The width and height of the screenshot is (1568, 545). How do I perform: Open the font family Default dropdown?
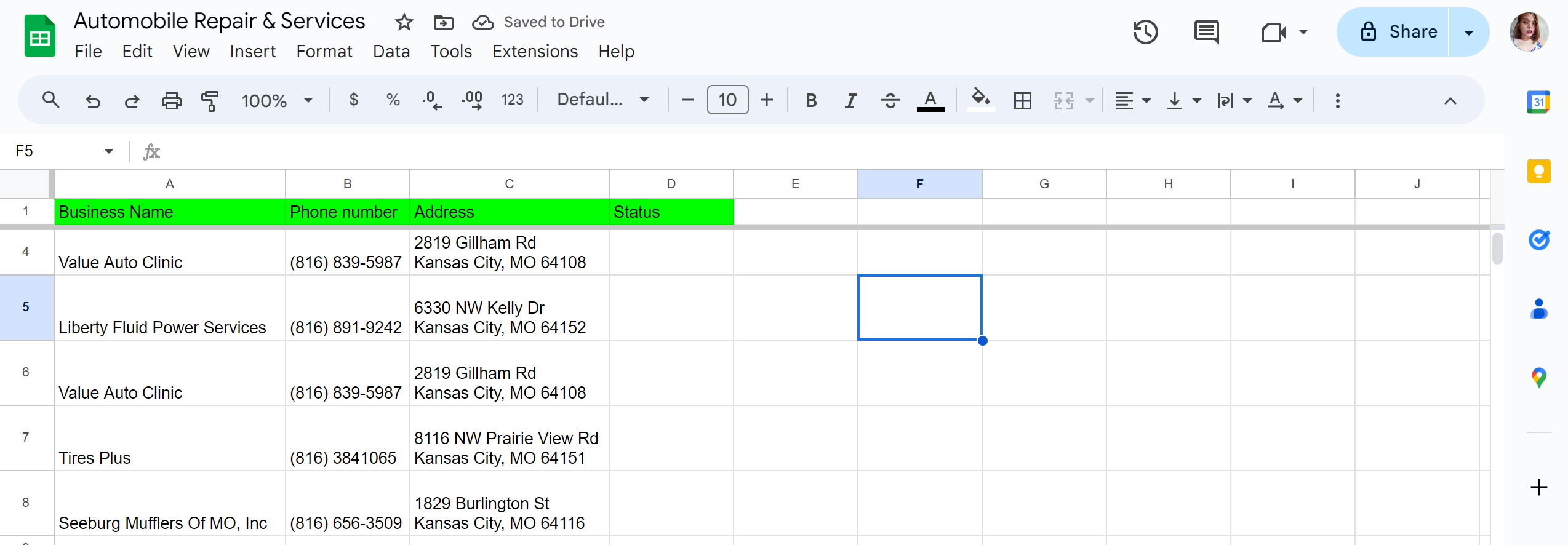[x=603, y=100]
